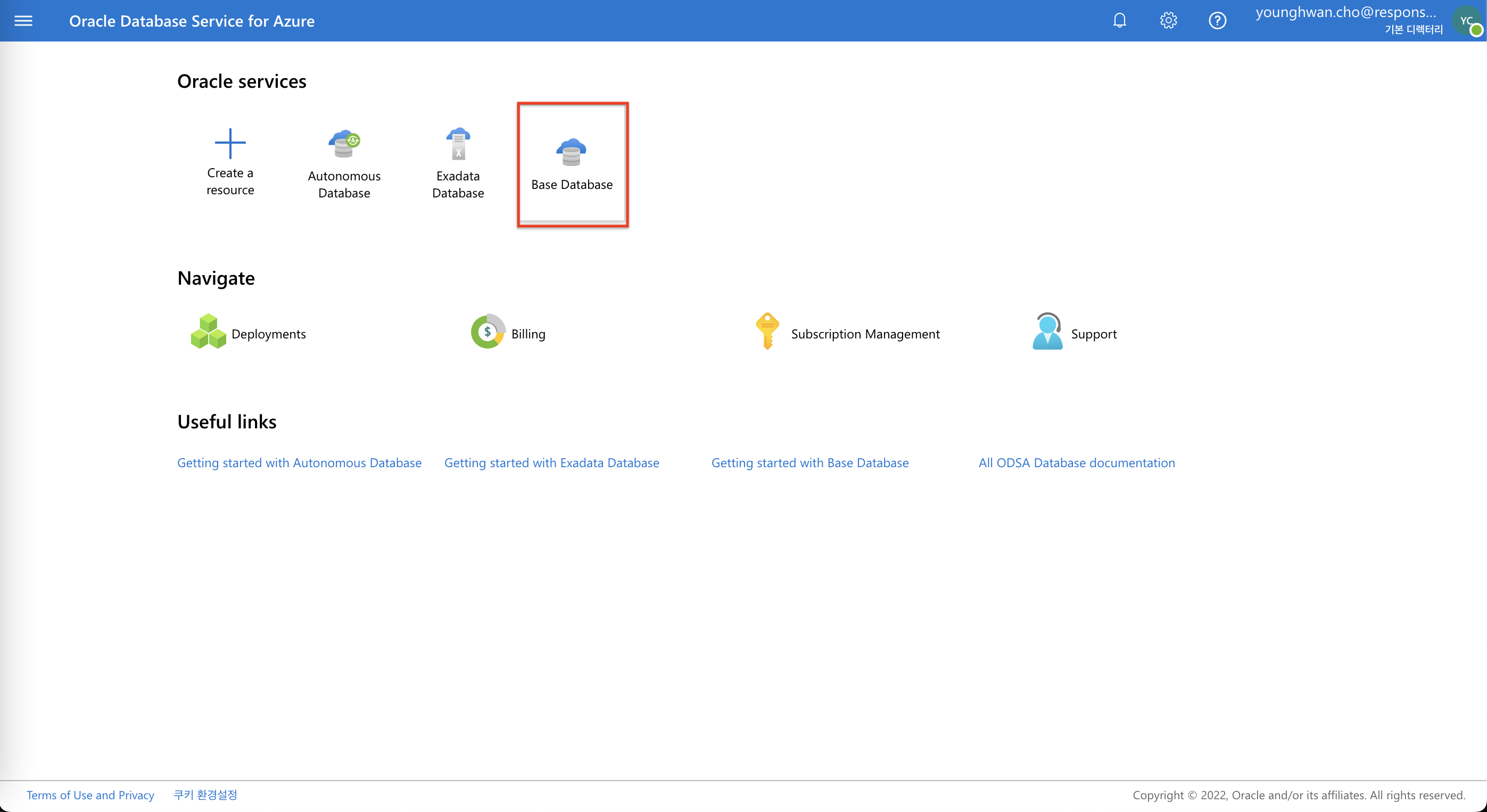Open Subscription Management
Viewport: 1487px width, 812px height.
coord(865,334)
